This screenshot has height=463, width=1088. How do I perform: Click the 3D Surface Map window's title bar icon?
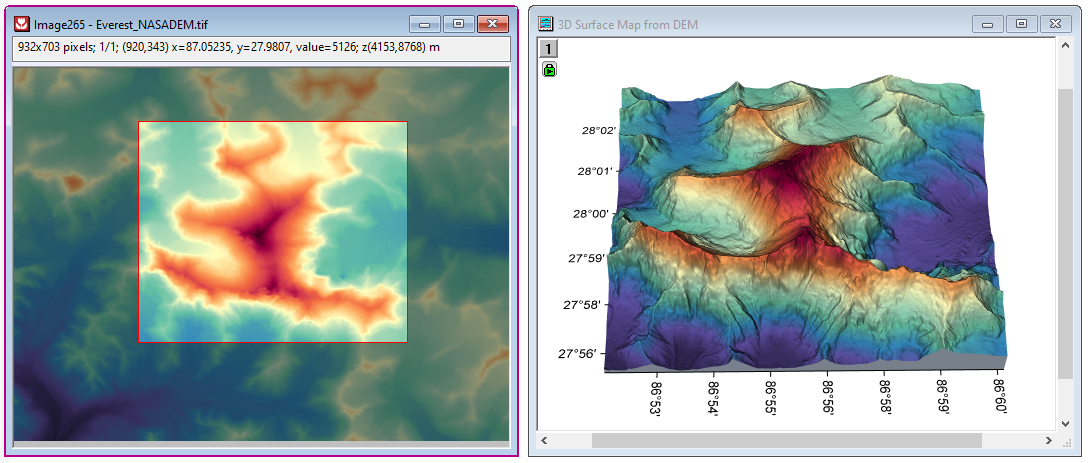click(x=545, y=23)
